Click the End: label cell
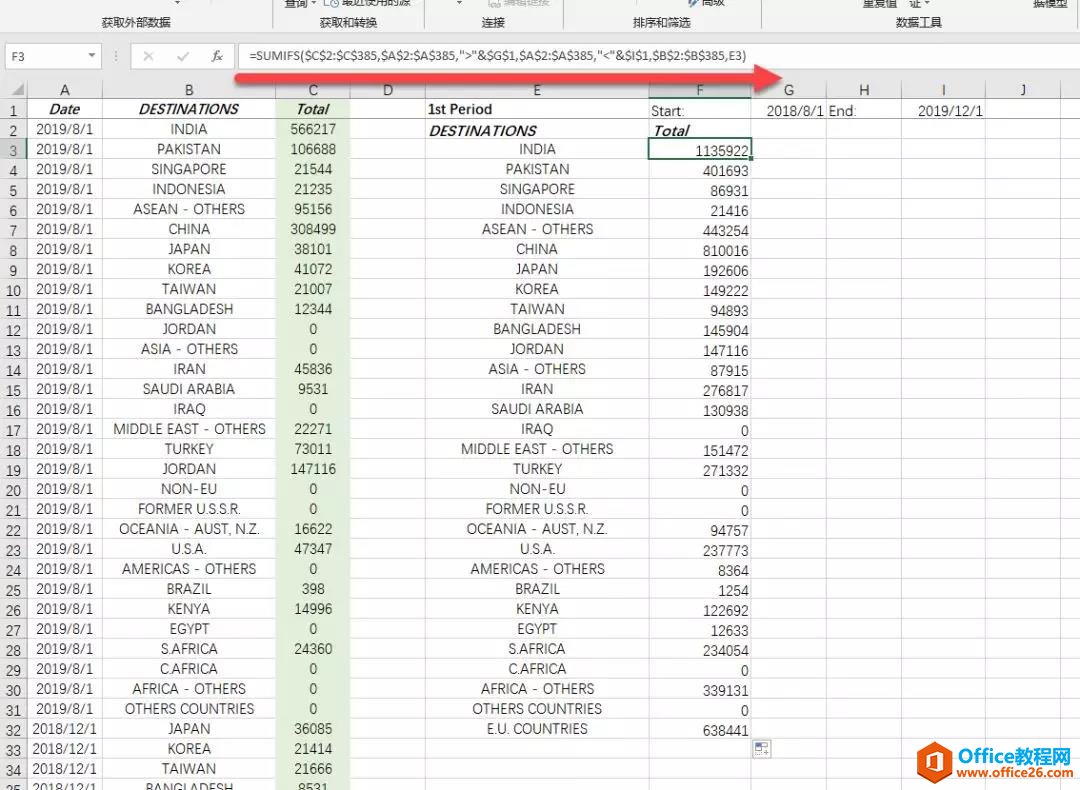 [x=864, y=110]
